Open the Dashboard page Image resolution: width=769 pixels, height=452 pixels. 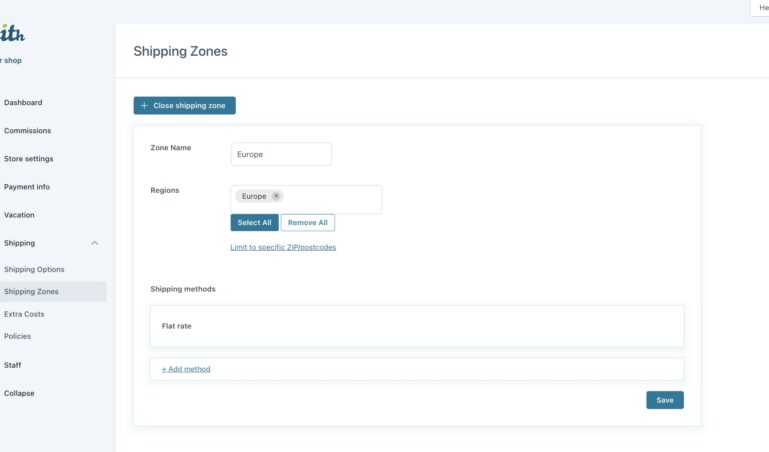tap(23, 103)
